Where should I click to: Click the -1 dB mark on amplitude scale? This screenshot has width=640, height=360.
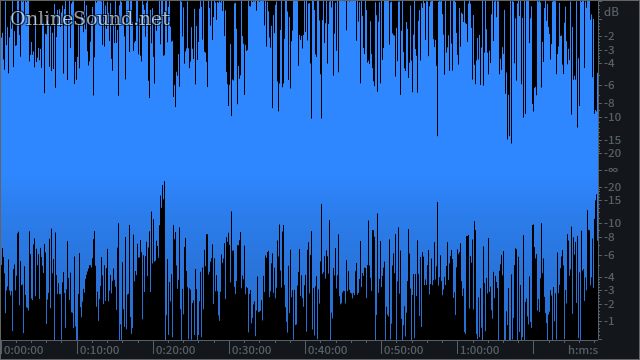610,321
